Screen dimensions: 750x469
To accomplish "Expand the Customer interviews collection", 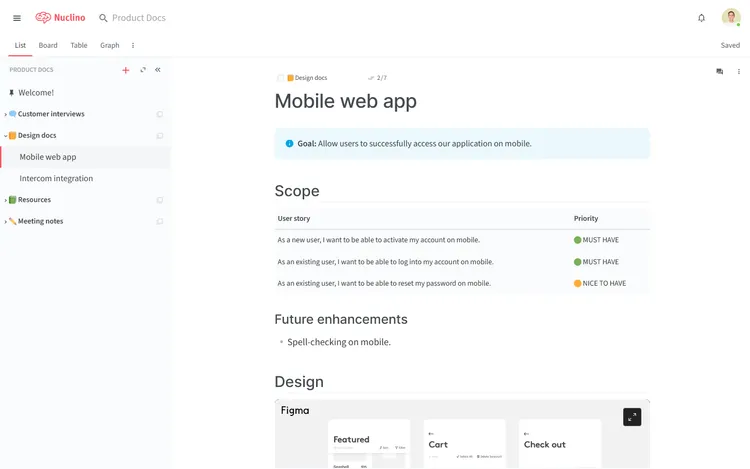I will (5, 114).
